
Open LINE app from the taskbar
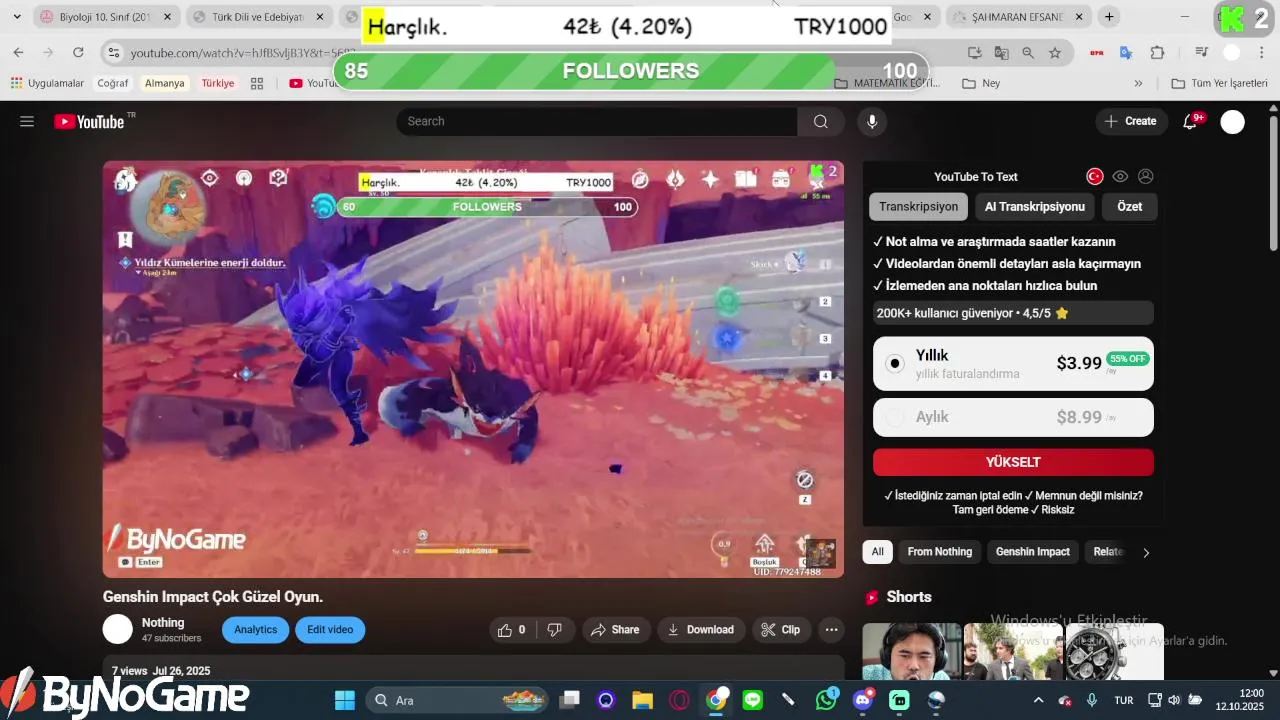click(x=753, y=700)
